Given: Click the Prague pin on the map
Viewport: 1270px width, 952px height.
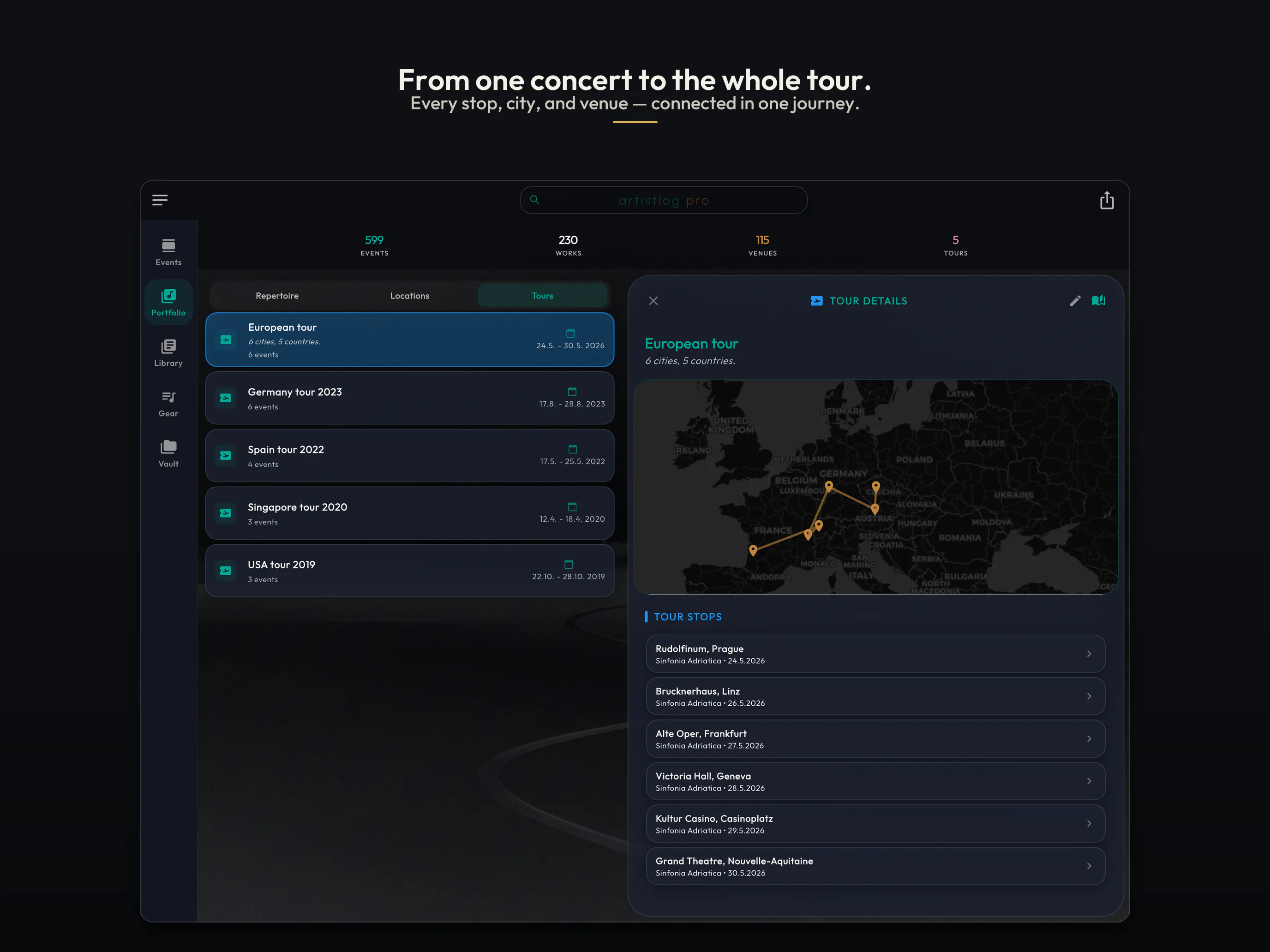Looking at the screenshot, I should tap(875, 487).
